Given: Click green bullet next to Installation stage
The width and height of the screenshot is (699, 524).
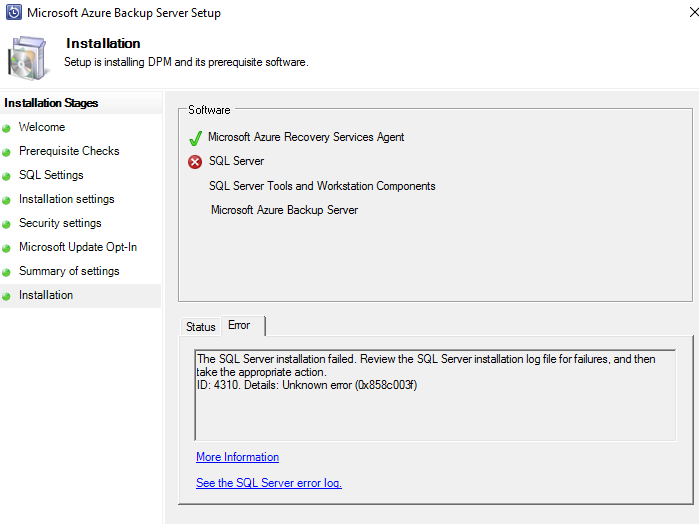Looking at the screenshot, I should [6, 297].
